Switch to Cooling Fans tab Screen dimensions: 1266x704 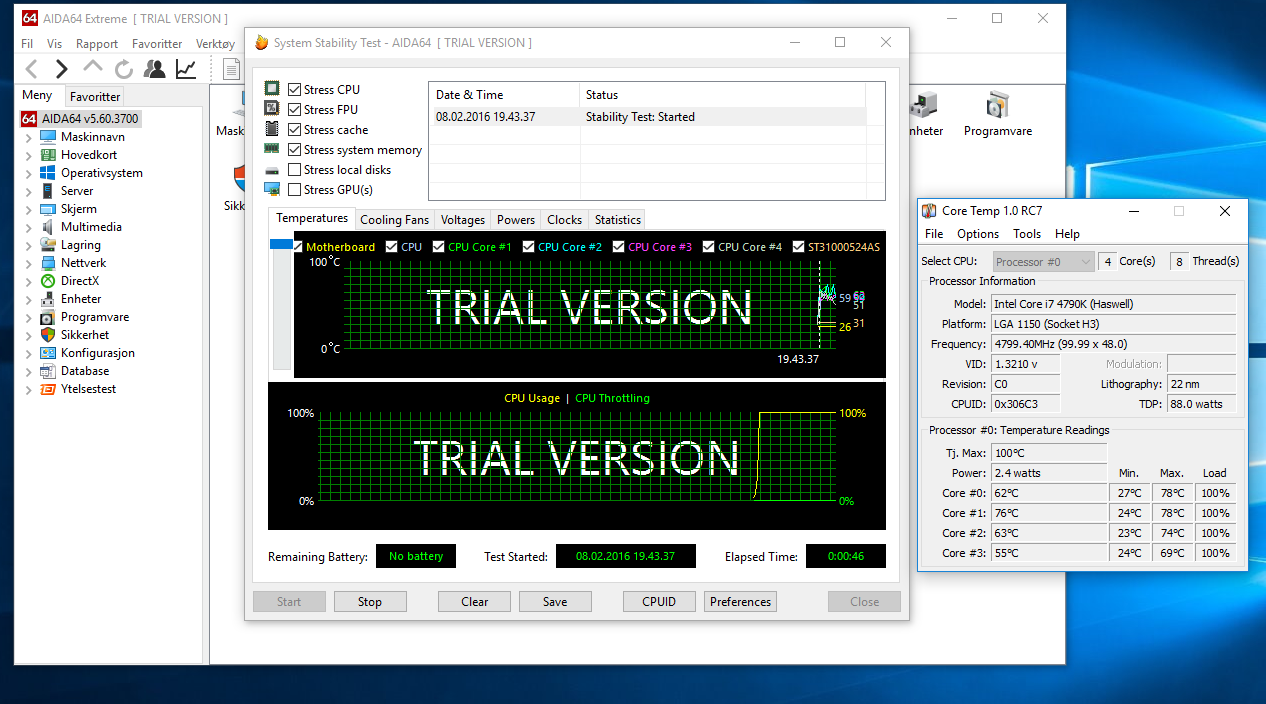(x=394, y=220)
